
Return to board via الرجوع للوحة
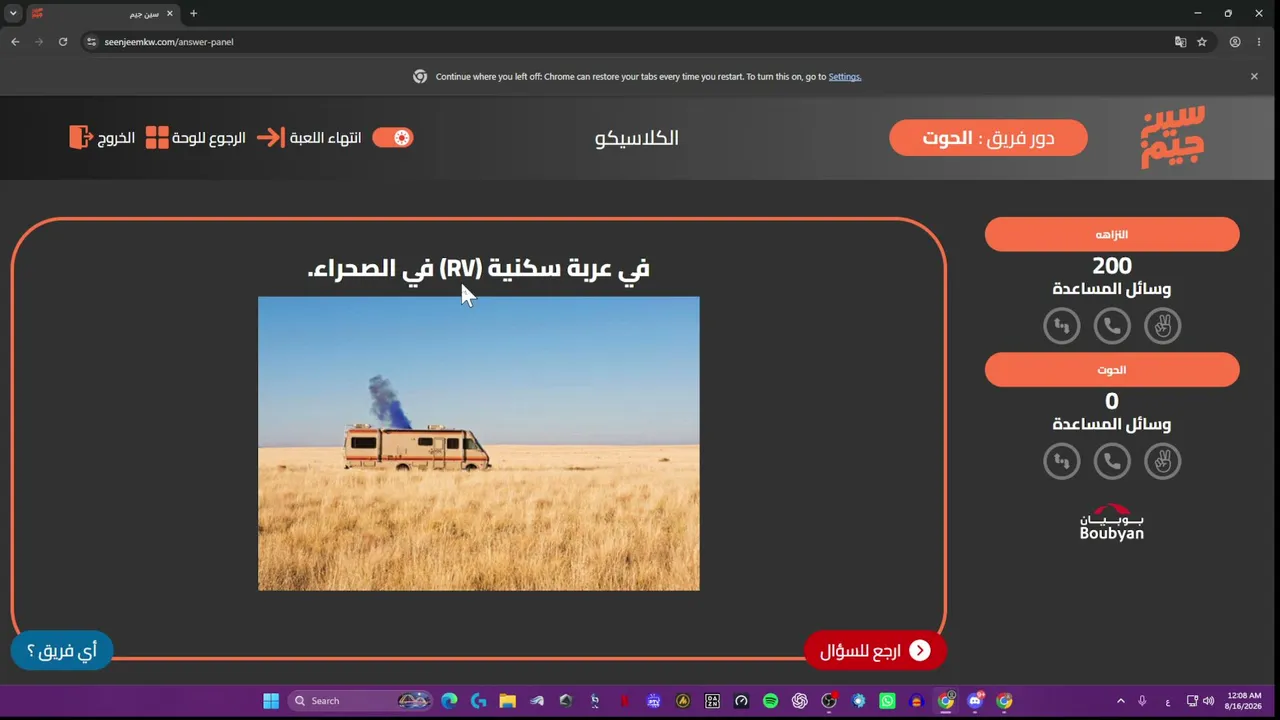tap(196, 138)
